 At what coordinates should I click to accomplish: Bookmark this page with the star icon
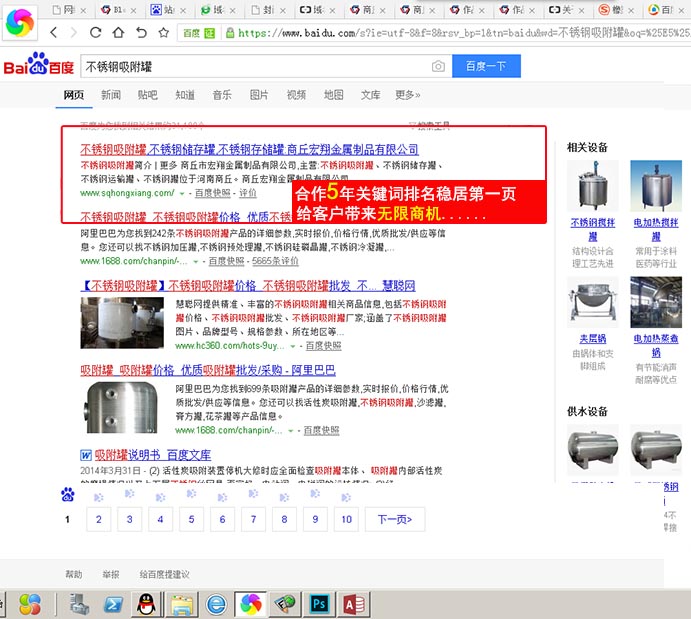pos(164,32)
